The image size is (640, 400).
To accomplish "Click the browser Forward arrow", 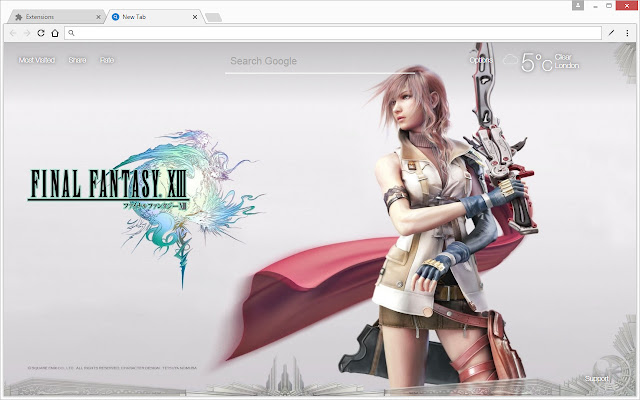I will coord(27,33).
